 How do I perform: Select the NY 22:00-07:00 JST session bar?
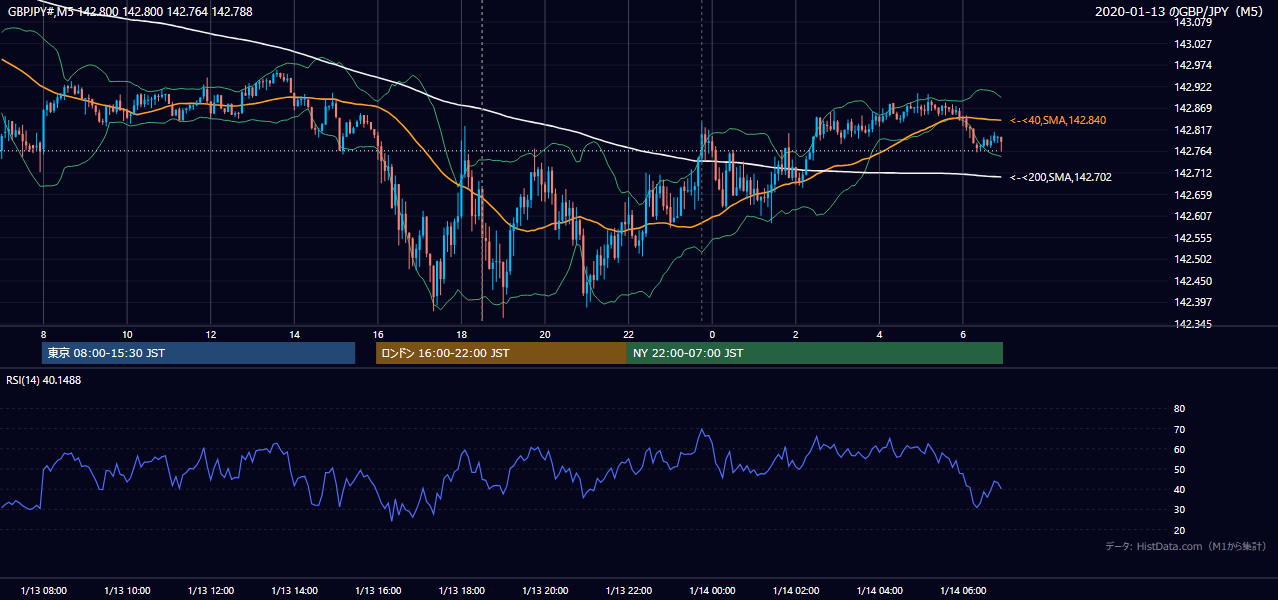click(815, 353)
